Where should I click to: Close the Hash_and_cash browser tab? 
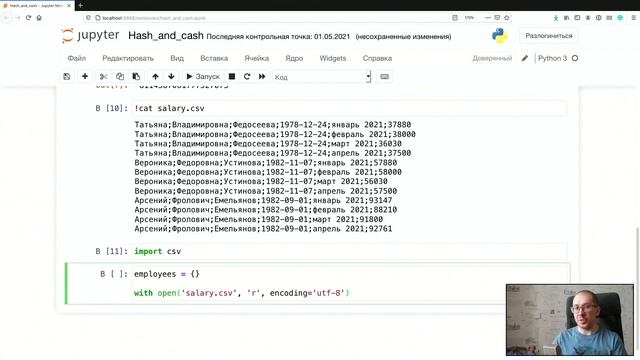pyautogui.click(x=69, y=6)
